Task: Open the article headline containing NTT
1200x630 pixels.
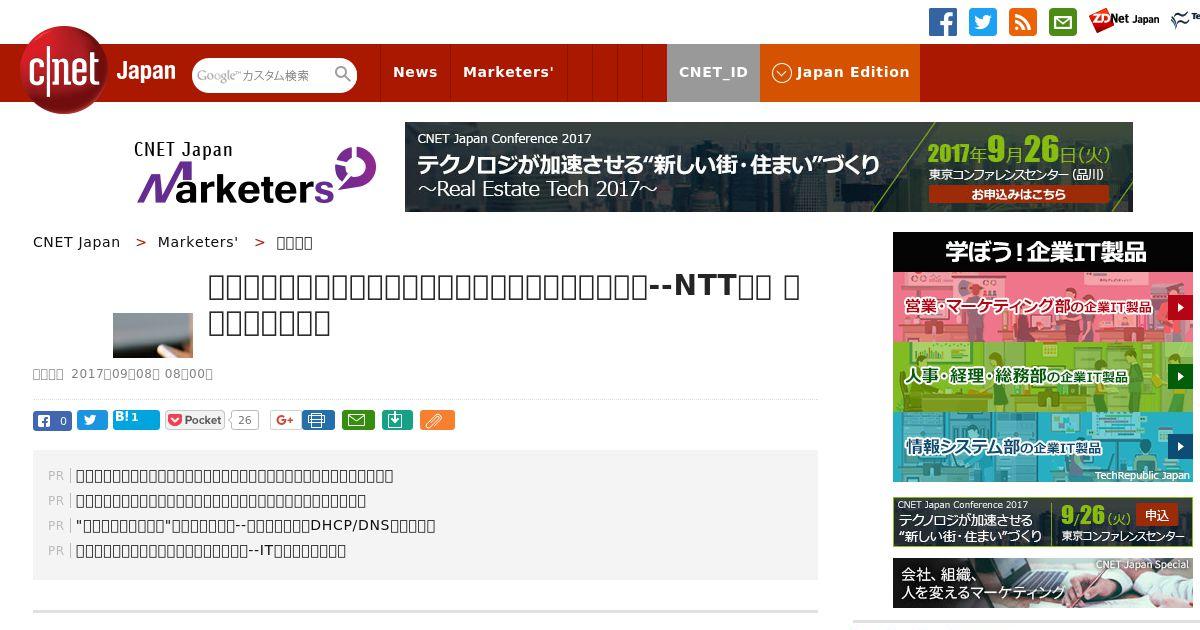Action: (504, 304)
